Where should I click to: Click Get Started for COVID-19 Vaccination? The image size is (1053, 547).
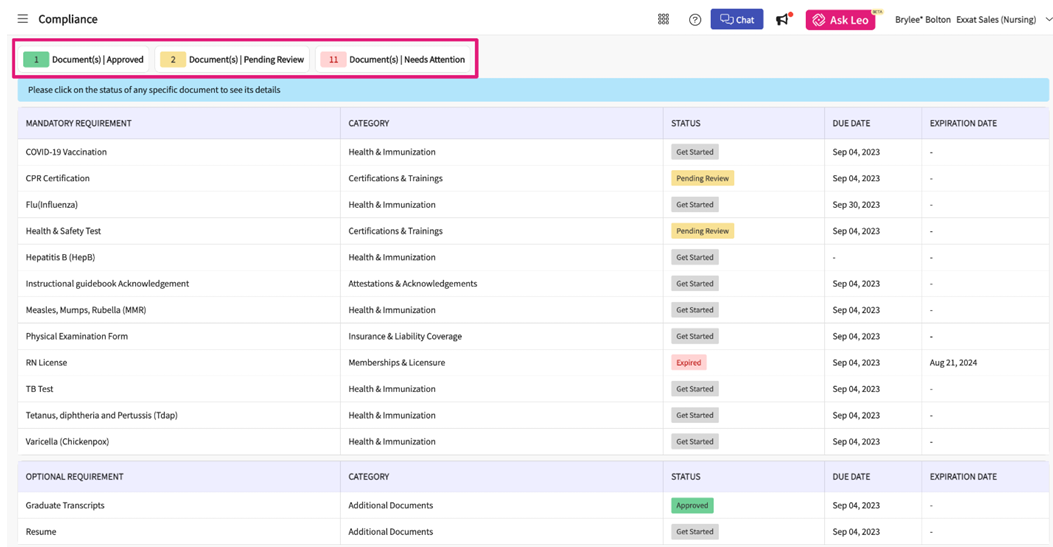coord(694,152)
